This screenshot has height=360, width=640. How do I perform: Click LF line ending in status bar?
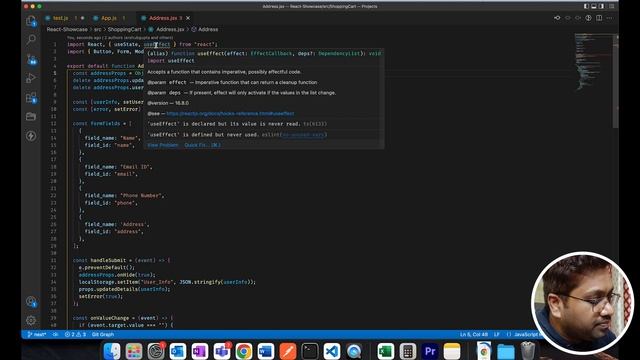click(497, 334)
